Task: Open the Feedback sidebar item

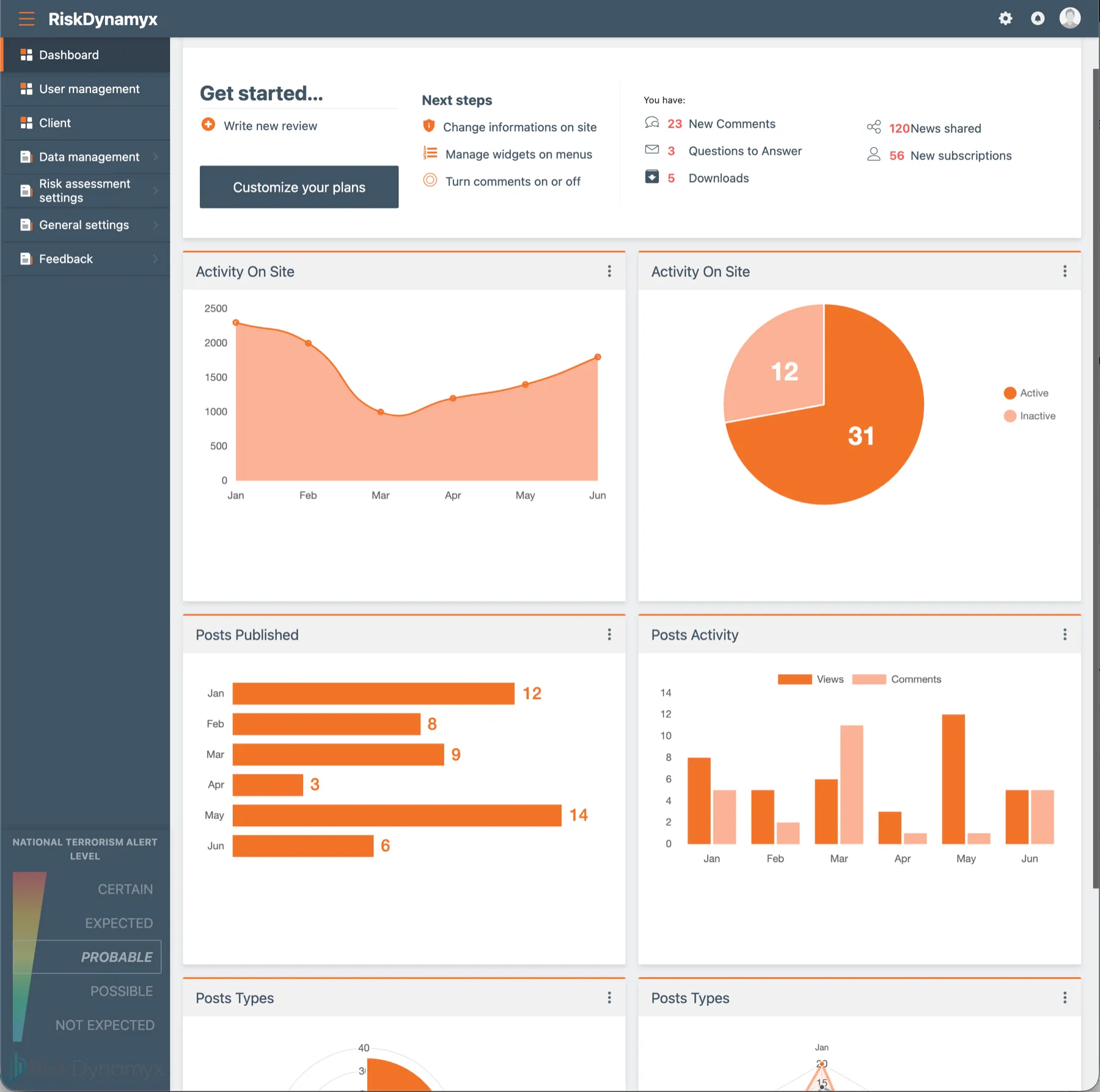Action: [x=86, y=259]
